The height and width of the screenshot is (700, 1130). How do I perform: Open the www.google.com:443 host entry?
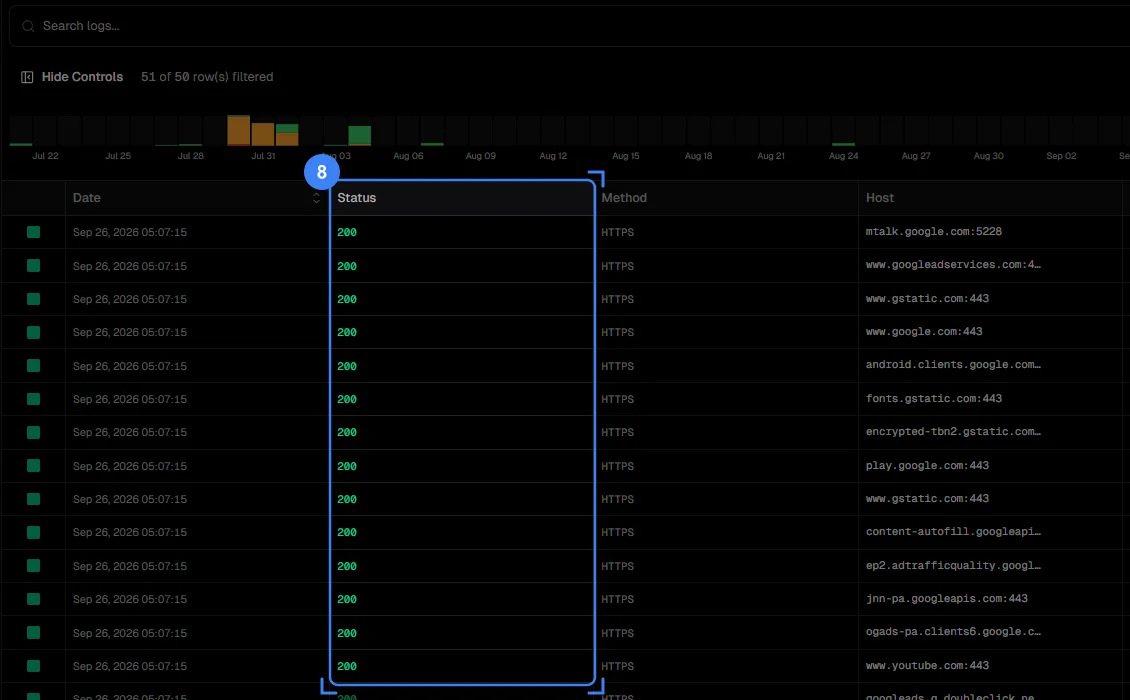924,332
